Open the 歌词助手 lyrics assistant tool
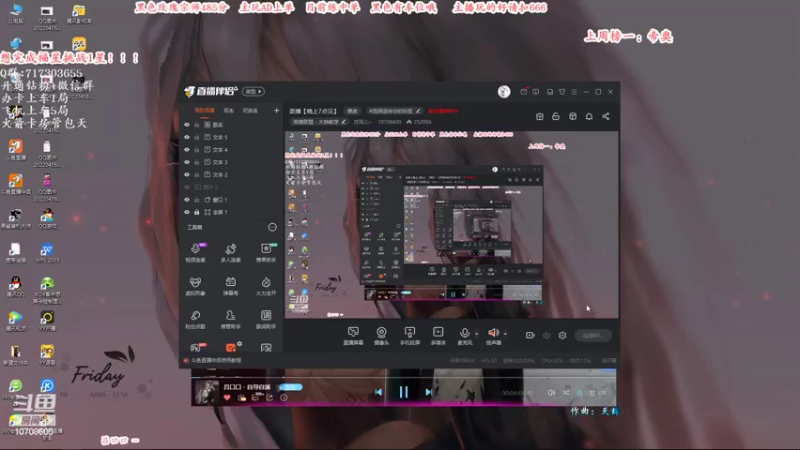 (266, 319)
